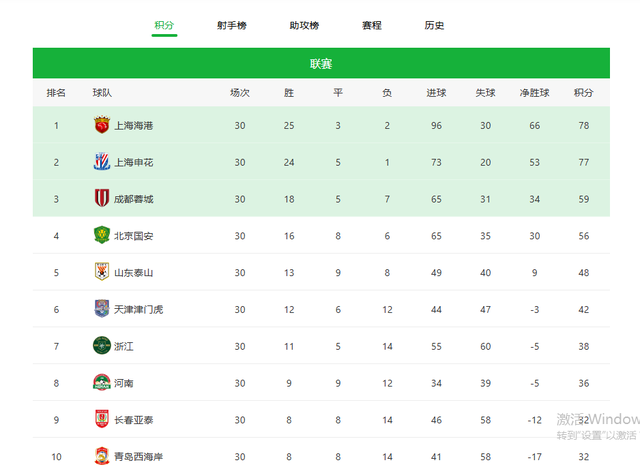Open the 助攻榜 tab

[304, 26]
